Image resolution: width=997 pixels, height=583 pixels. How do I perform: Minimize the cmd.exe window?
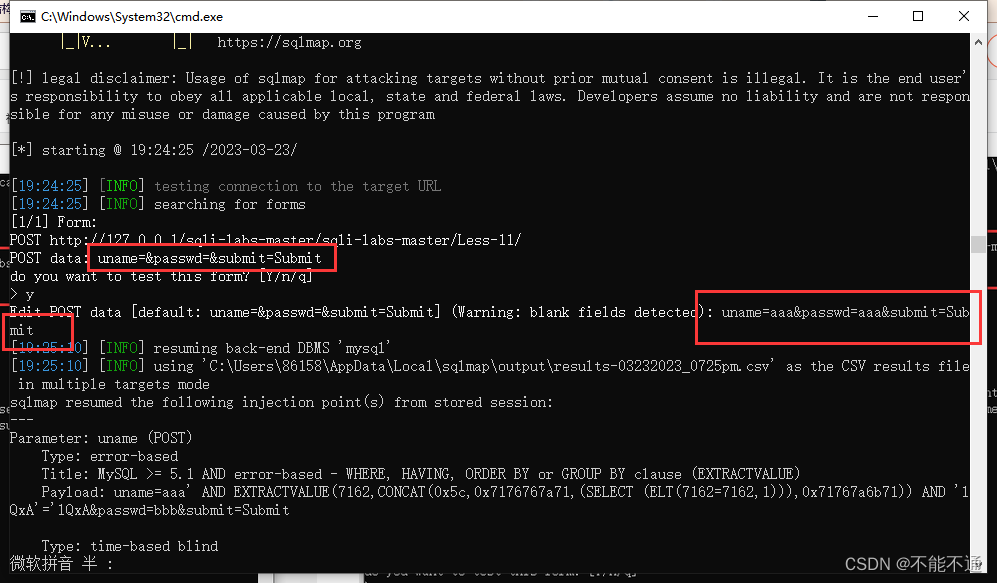tap(872, 17)
